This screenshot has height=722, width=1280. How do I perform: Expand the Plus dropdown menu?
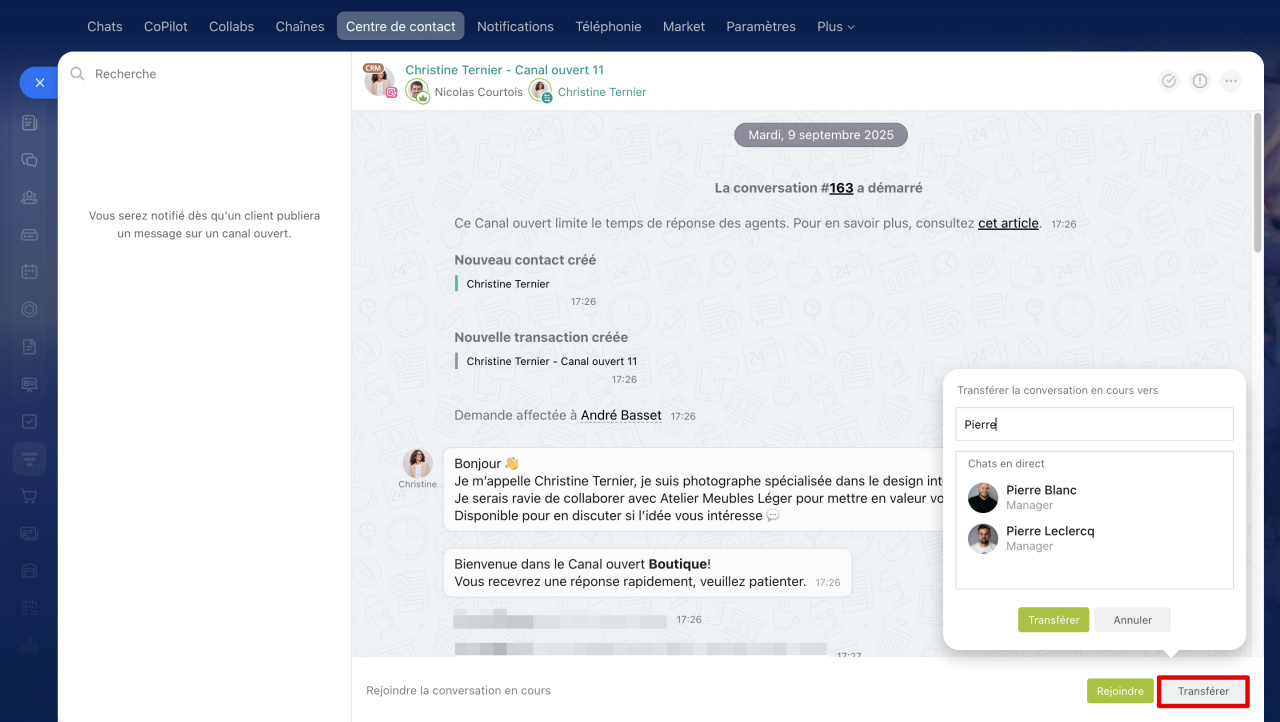(835, 27)
